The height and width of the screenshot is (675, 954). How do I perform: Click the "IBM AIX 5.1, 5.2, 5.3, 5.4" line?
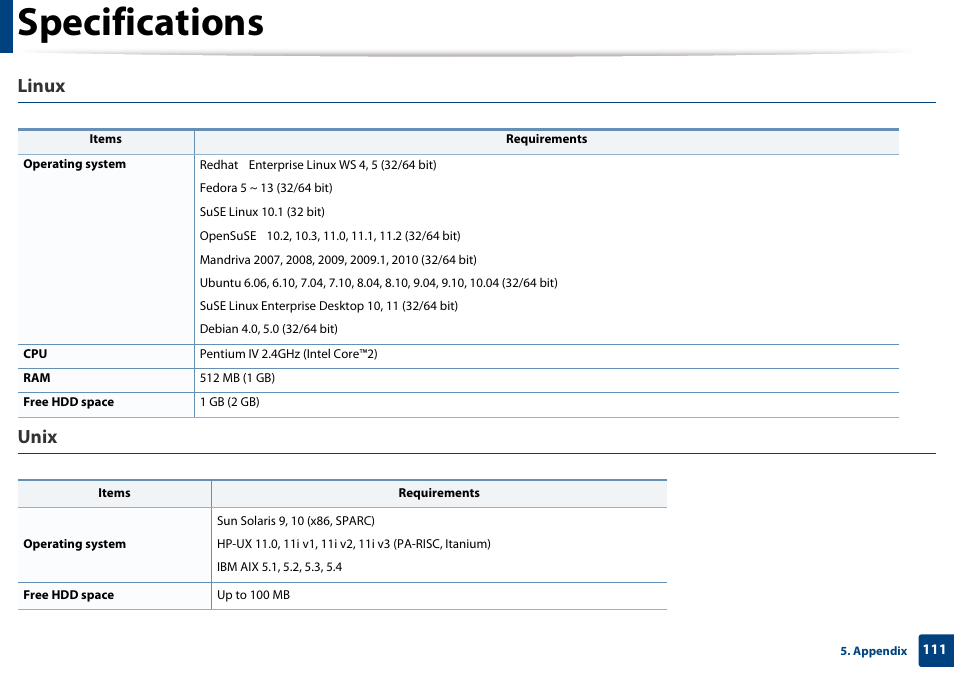click(282, 566)
